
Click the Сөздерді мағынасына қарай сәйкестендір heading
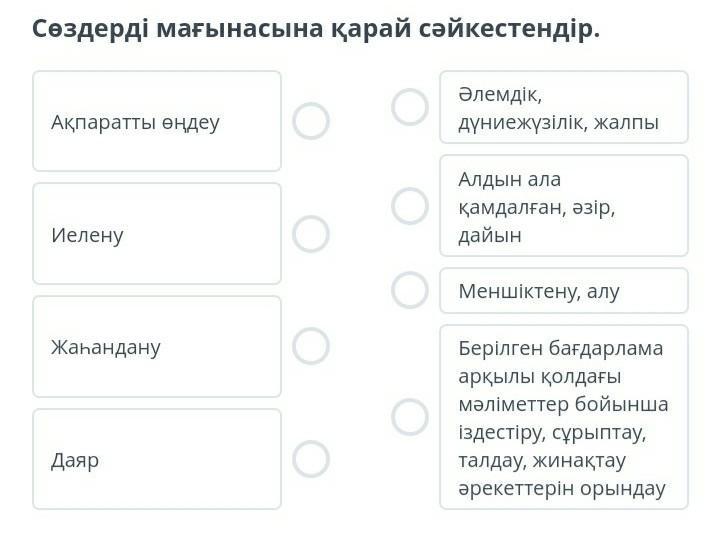(316, 28)
